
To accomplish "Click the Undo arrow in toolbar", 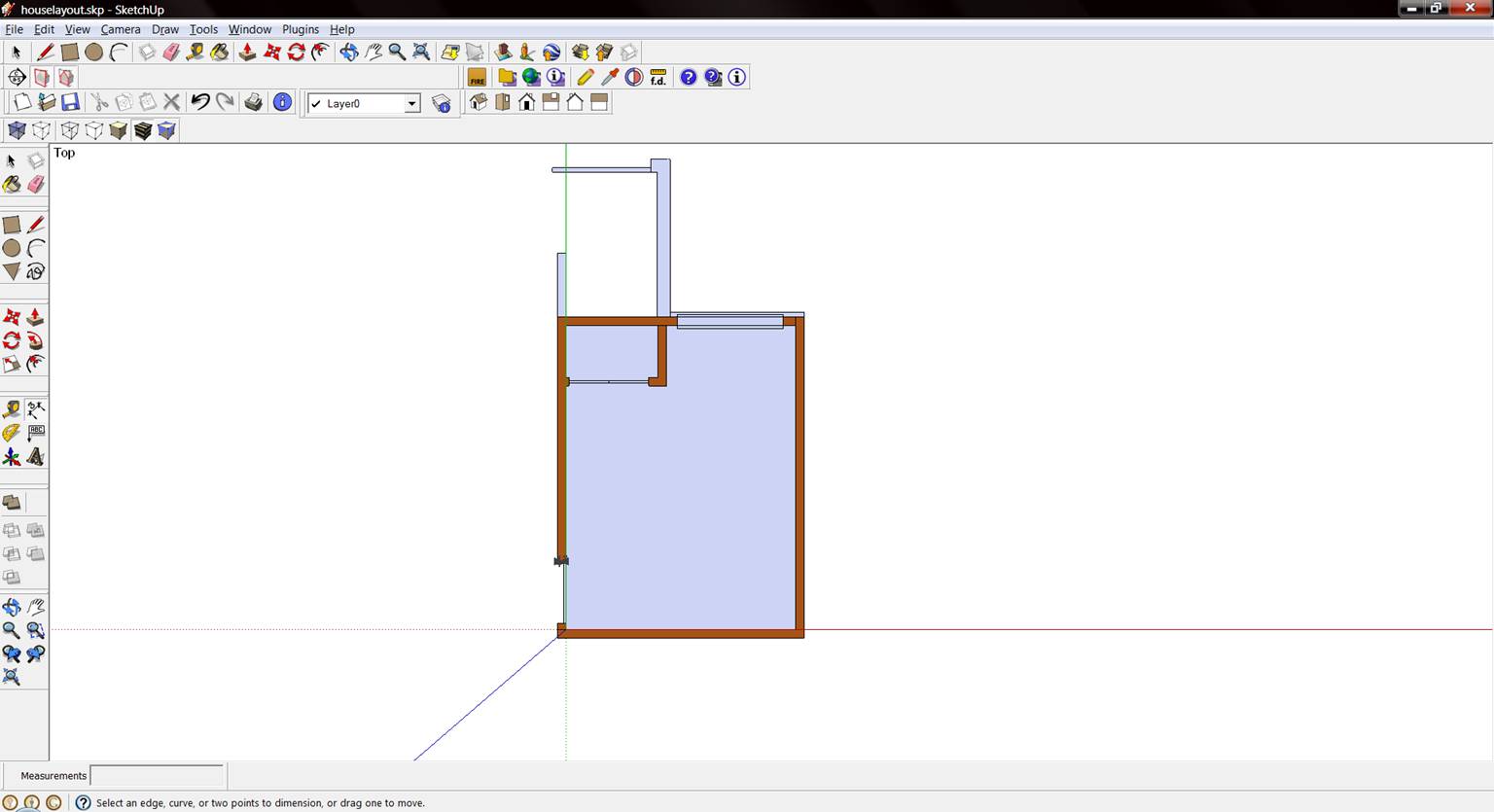I will (x=200, y=102).
